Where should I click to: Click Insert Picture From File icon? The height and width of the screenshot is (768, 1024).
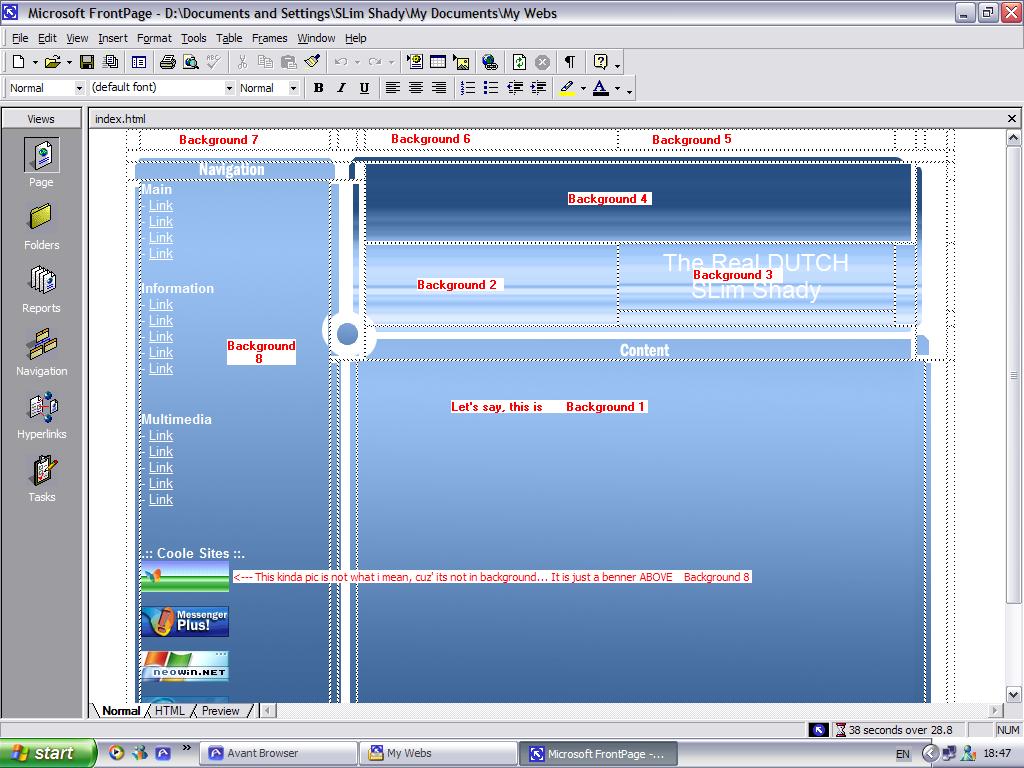click(x=461, y=62)
